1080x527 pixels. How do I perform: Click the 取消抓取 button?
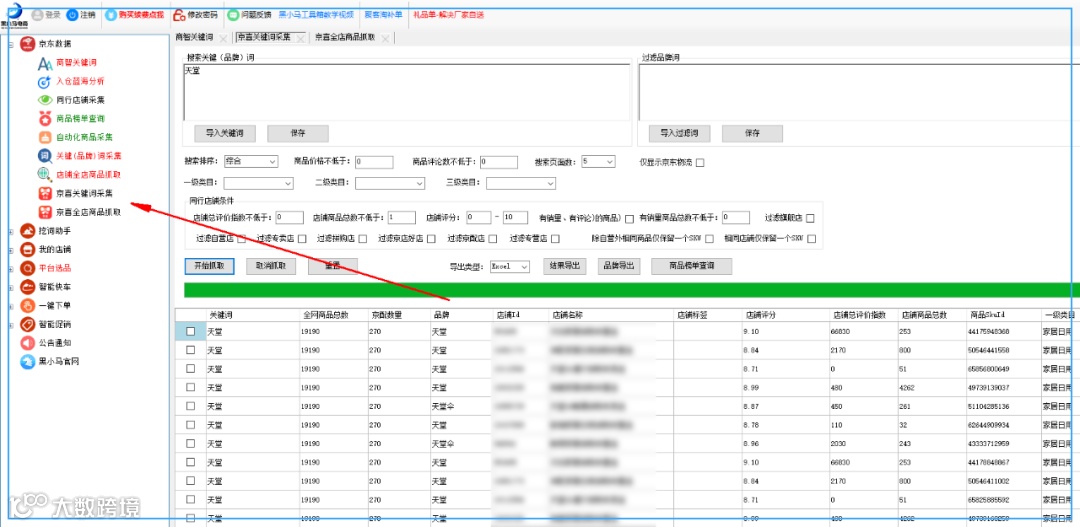coord(271,266)
